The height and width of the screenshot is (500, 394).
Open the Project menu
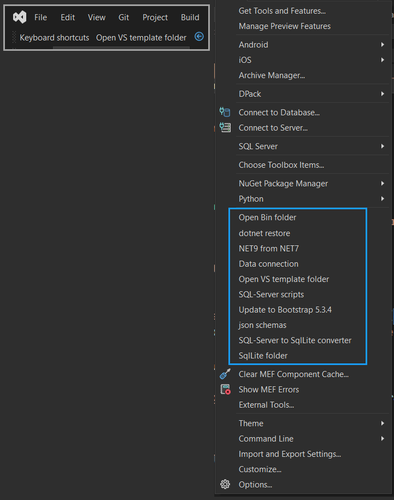tap(155, 17)
